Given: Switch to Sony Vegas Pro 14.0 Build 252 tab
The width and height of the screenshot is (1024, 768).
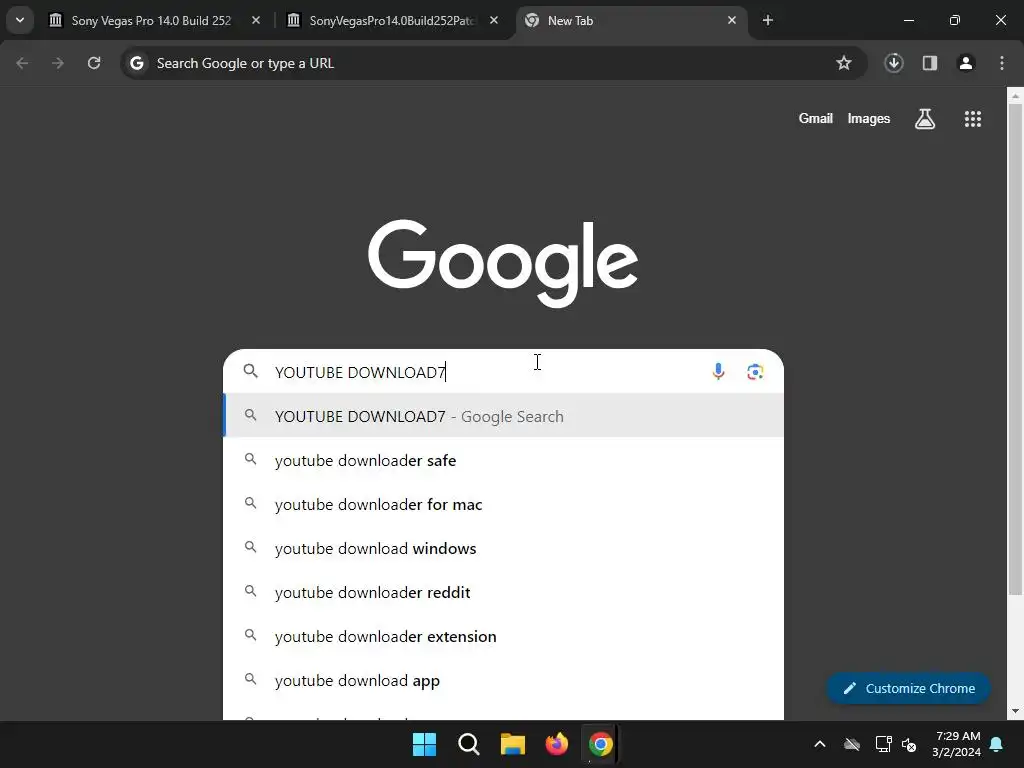Looking at the screenshot, I should tap(153, 21).
